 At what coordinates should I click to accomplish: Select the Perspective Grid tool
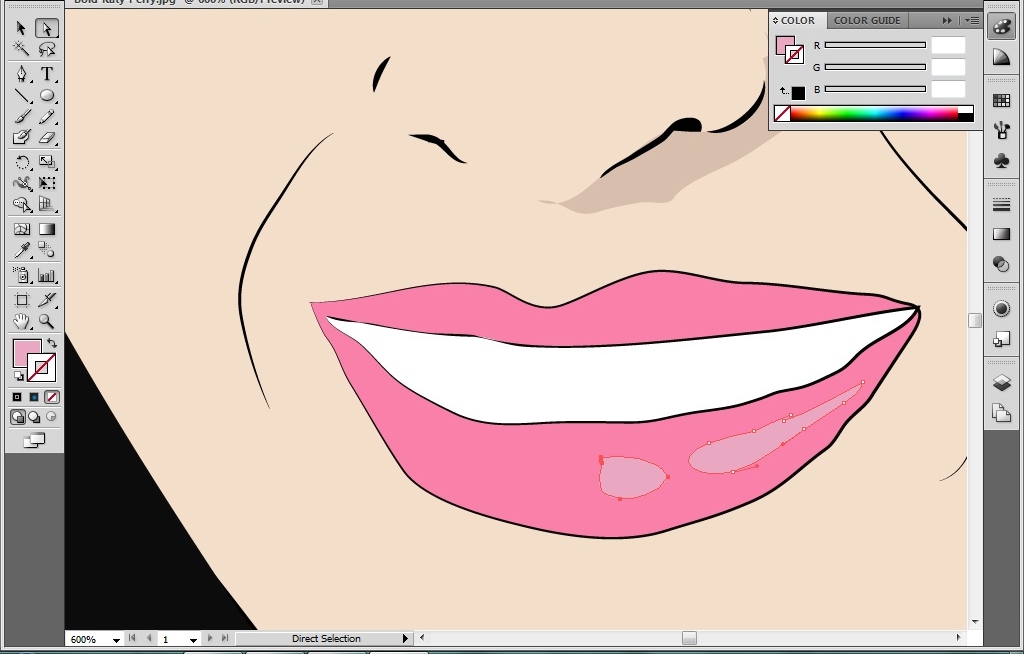coord(46,204)
